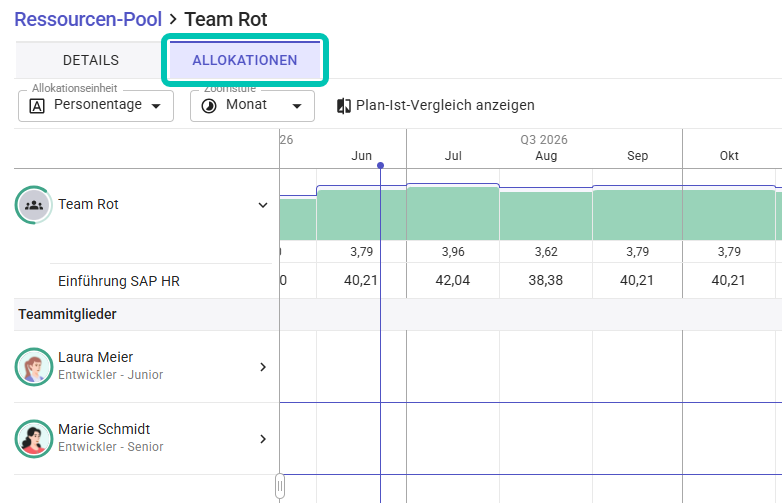
Task: Click the today marker on the timeline
Action: (x=381, y=165)
